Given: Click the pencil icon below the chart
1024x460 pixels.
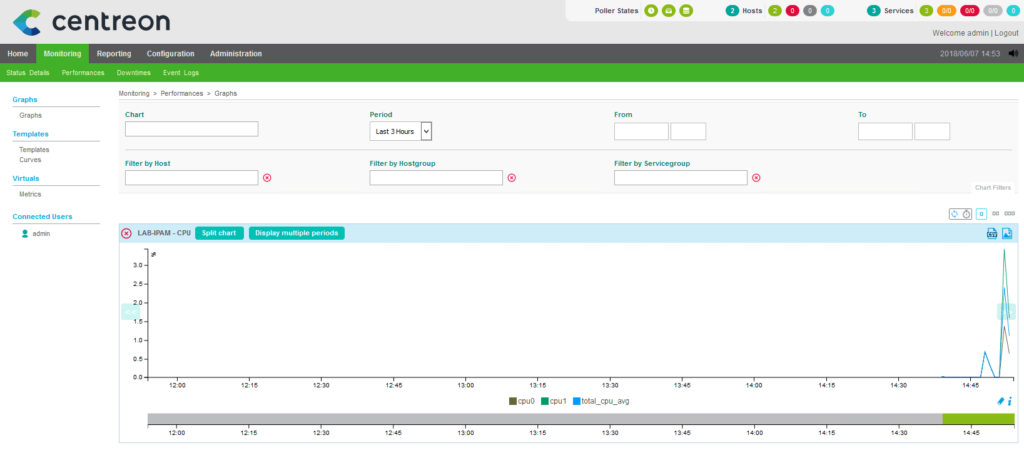Looking at the screenshot, I should 1000,401.
